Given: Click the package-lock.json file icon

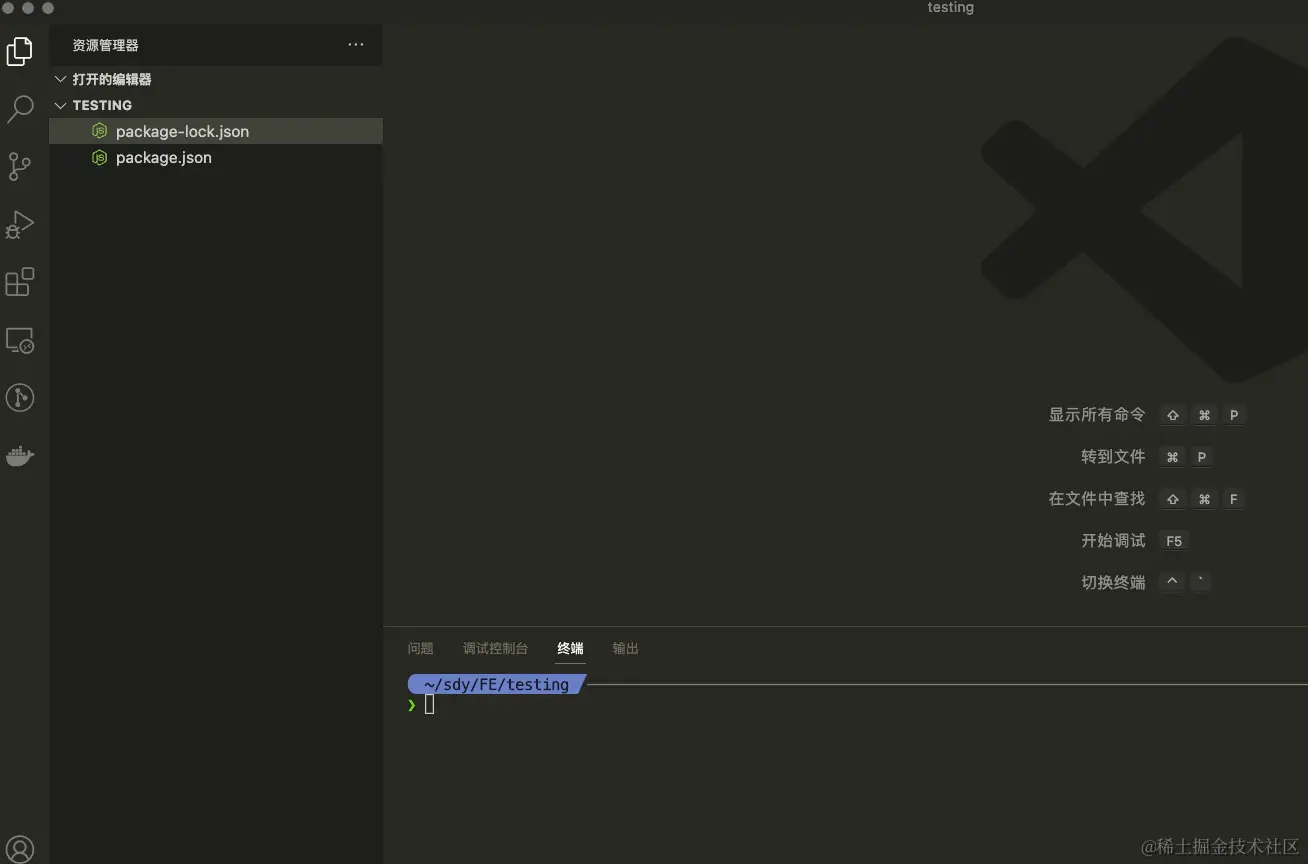Looking at the screenshot, I should [x=99, y=131].
